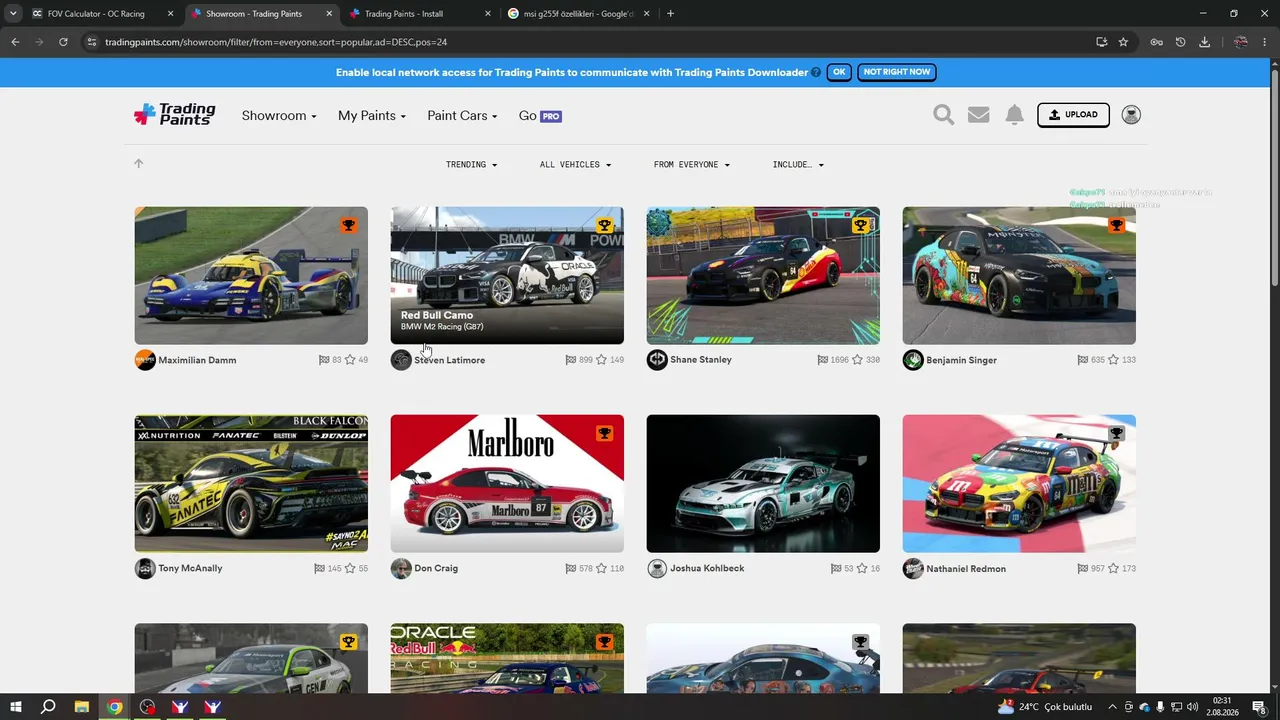The image size is (1280, 720).
Task: Switch to the Trading Paints - Install tab
Action: [x=420, y=14]
